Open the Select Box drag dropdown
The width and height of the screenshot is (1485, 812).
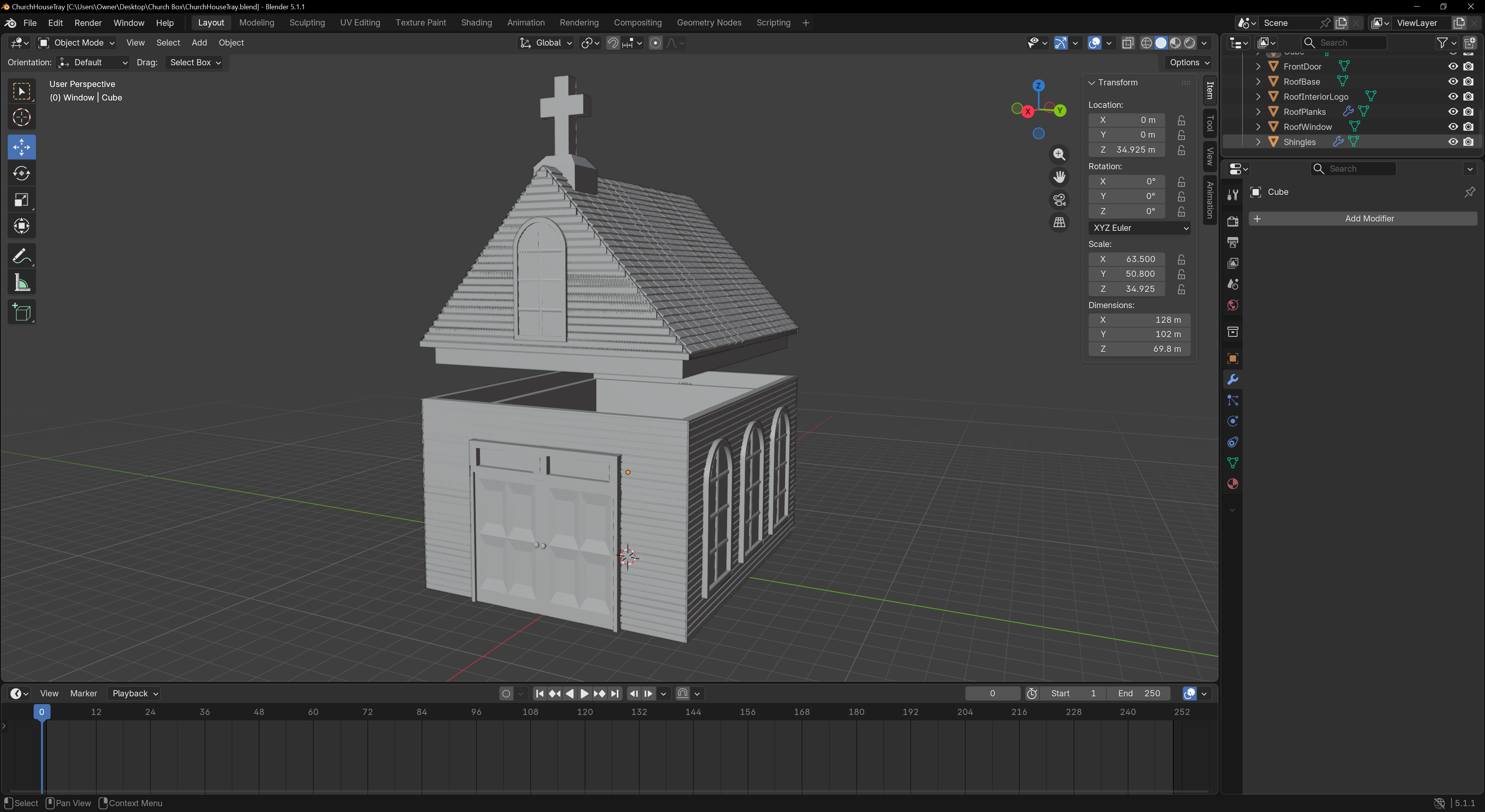pyautogui.click(x=195, y=62)
